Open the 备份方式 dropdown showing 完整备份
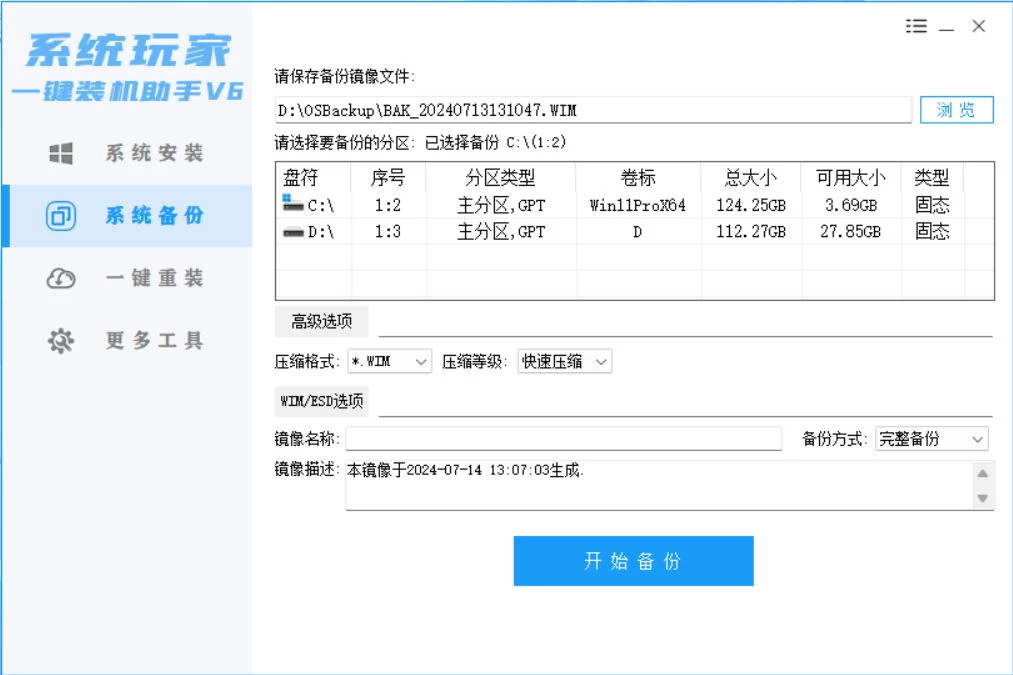The width and height of the screenshot is (1013, 675). tap(931, 438)
